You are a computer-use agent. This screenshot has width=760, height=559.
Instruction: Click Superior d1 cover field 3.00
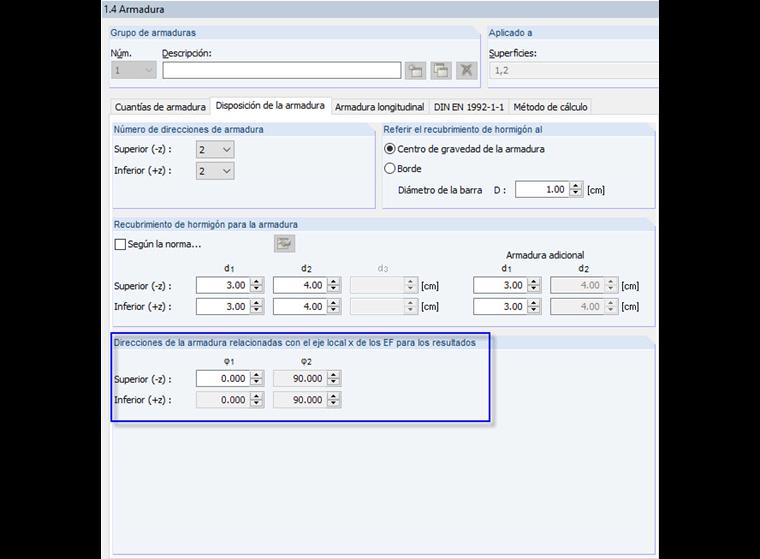(x=222, y=286)
